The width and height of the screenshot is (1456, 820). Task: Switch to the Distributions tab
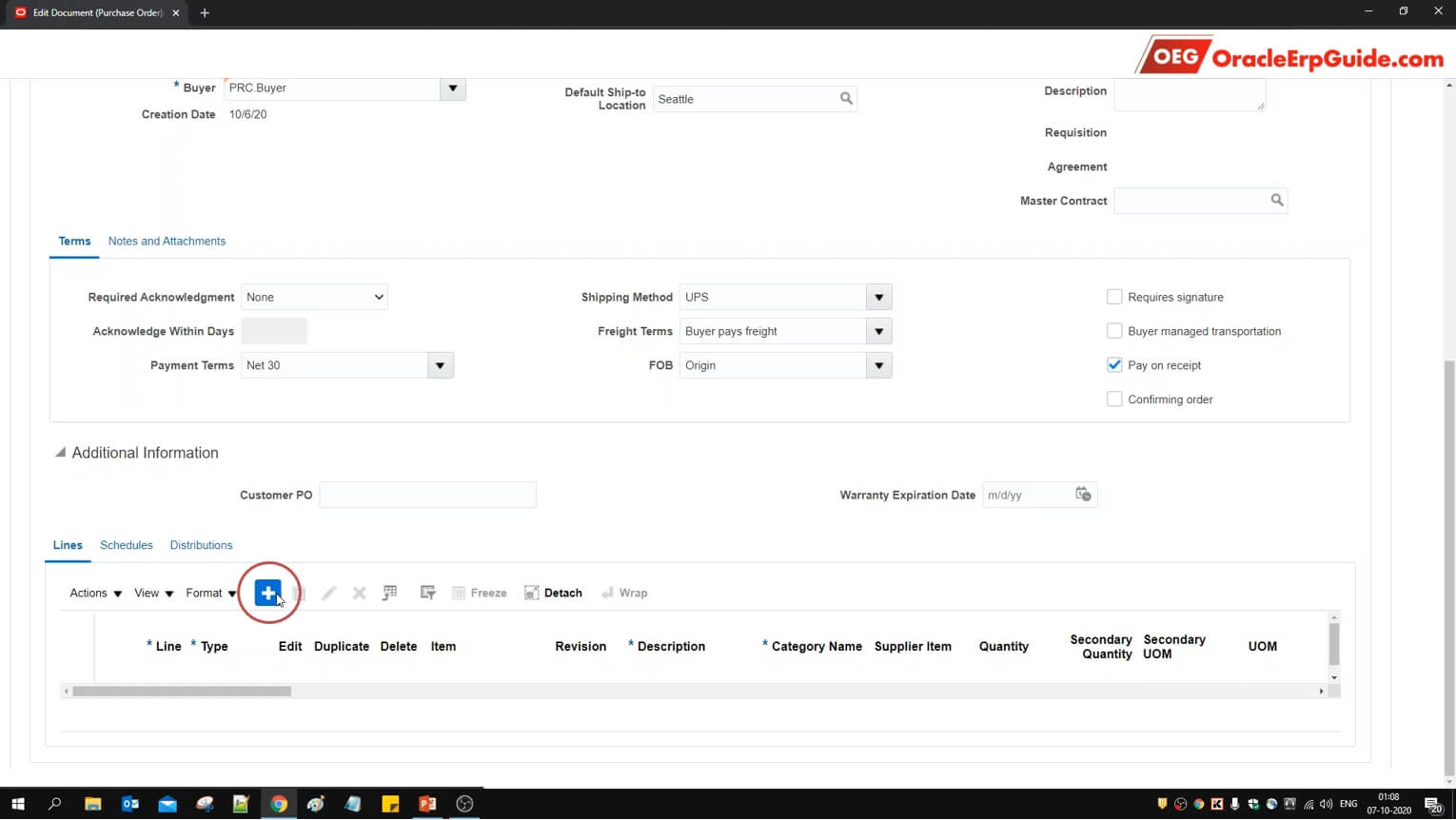(x=201, y=545)
